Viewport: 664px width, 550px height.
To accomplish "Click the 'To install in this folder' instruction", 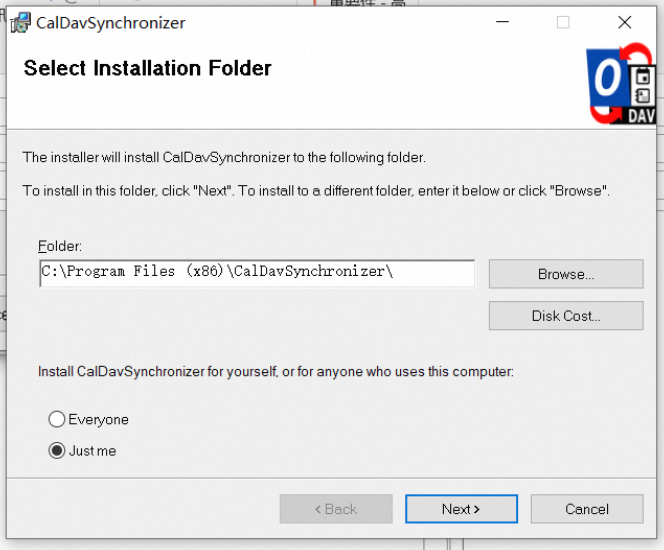I will pyautogui.click(x=316, y=190).
